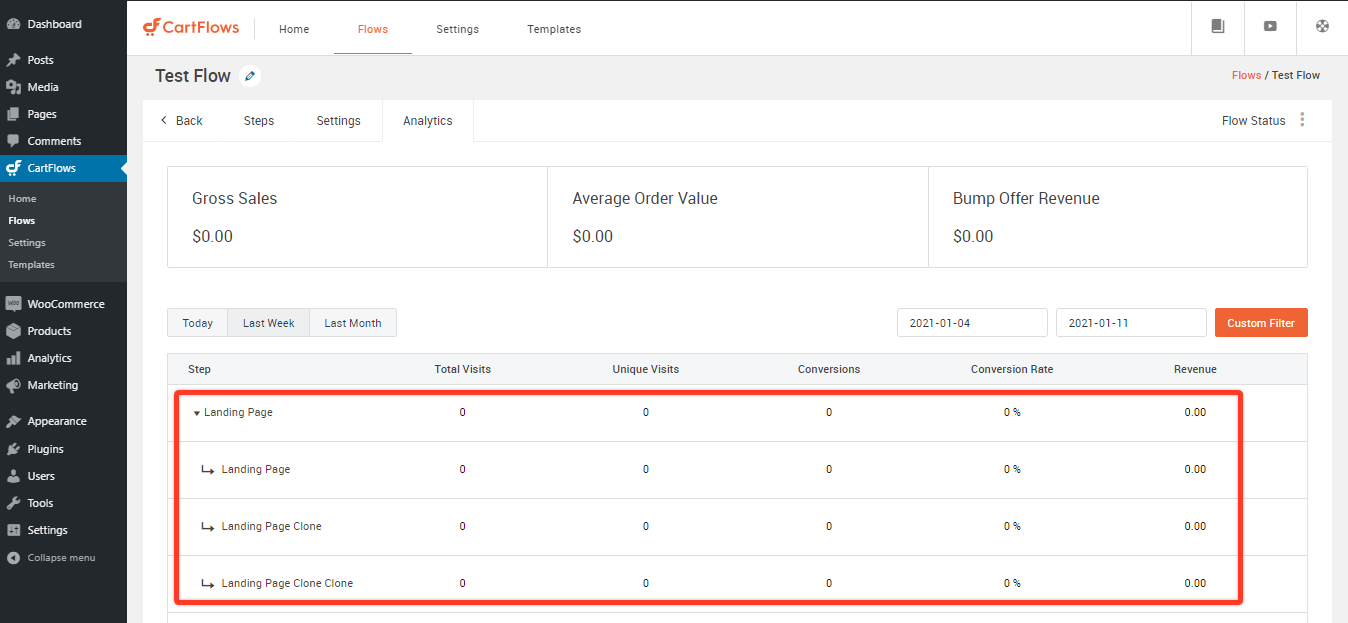
Task: Click the pencil edit icon beside Test Flow
Action: 250,76
